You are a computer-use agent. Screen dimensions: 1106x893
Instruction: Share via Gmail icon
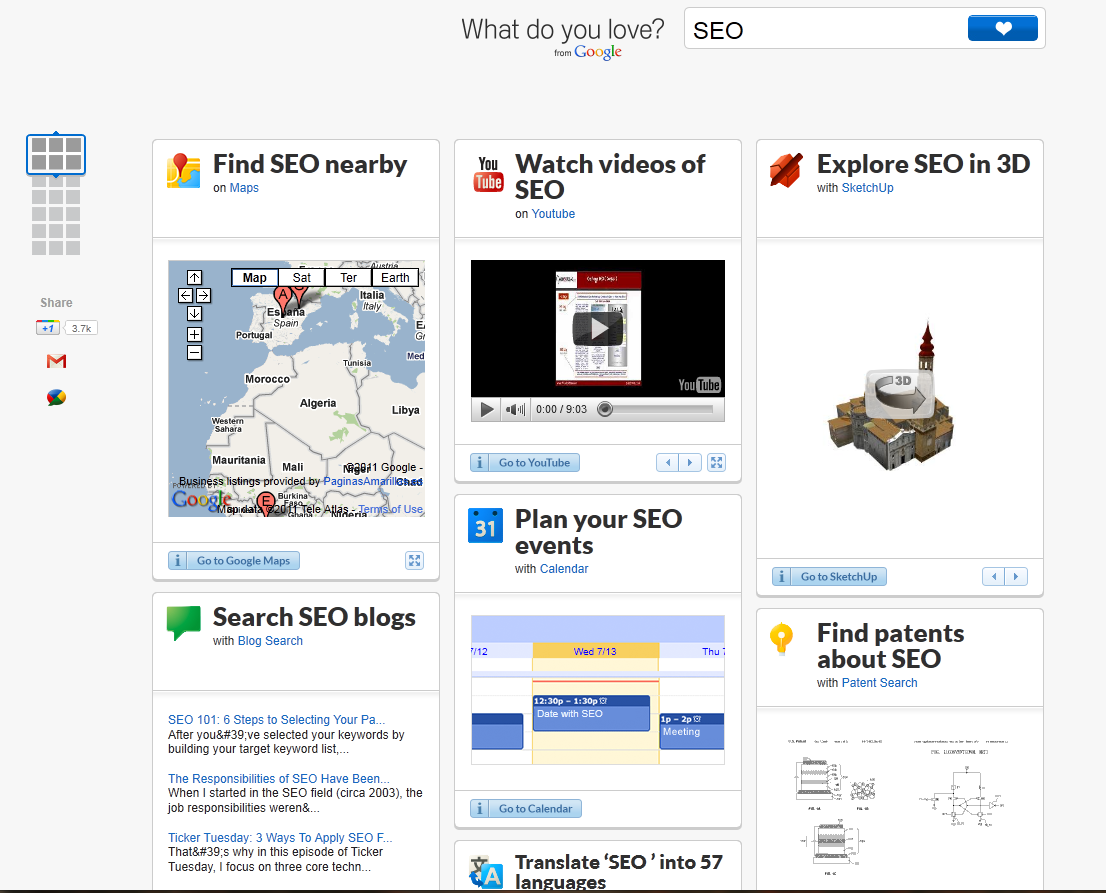[x=56, y=361]
